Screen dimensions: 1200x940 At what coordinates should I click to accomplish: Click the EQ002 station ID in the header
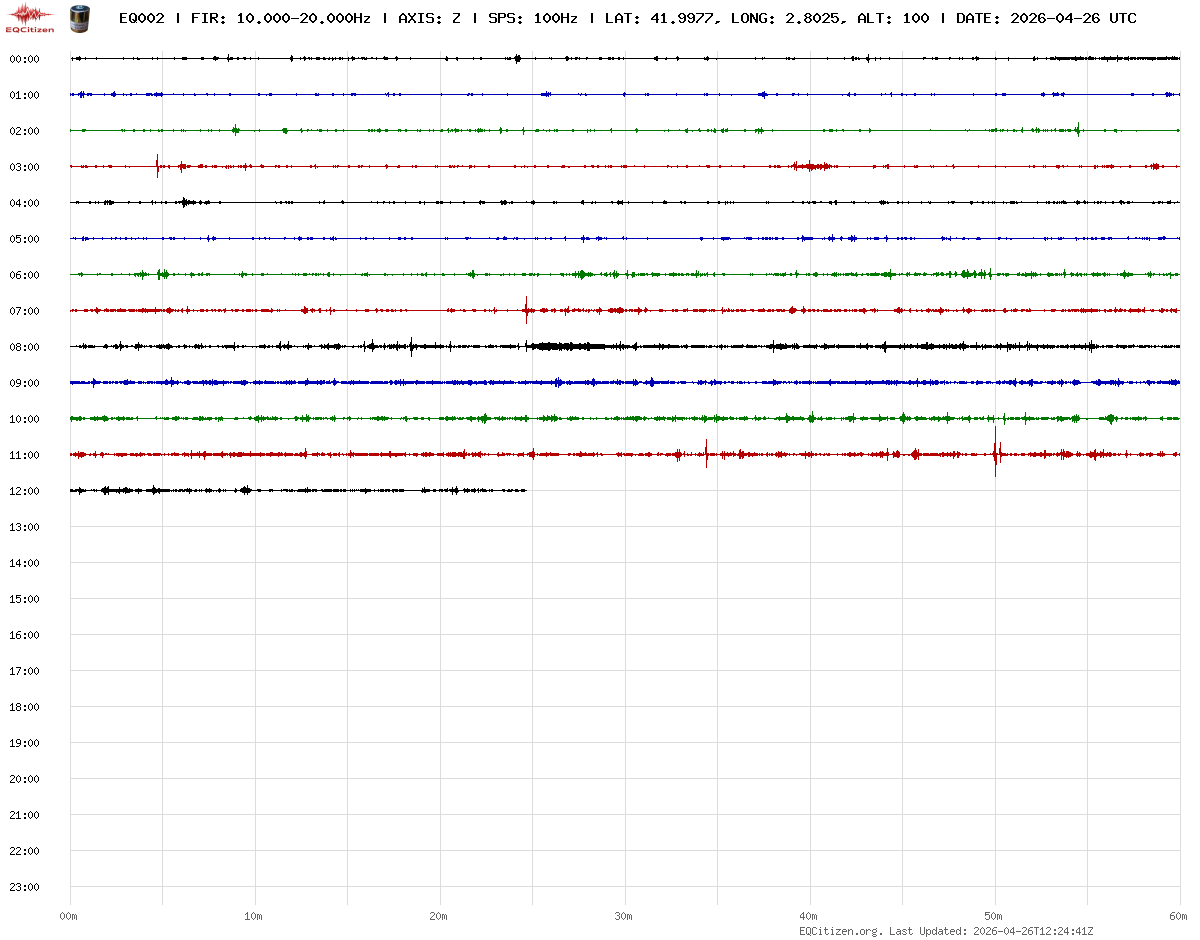click(141, 18)
